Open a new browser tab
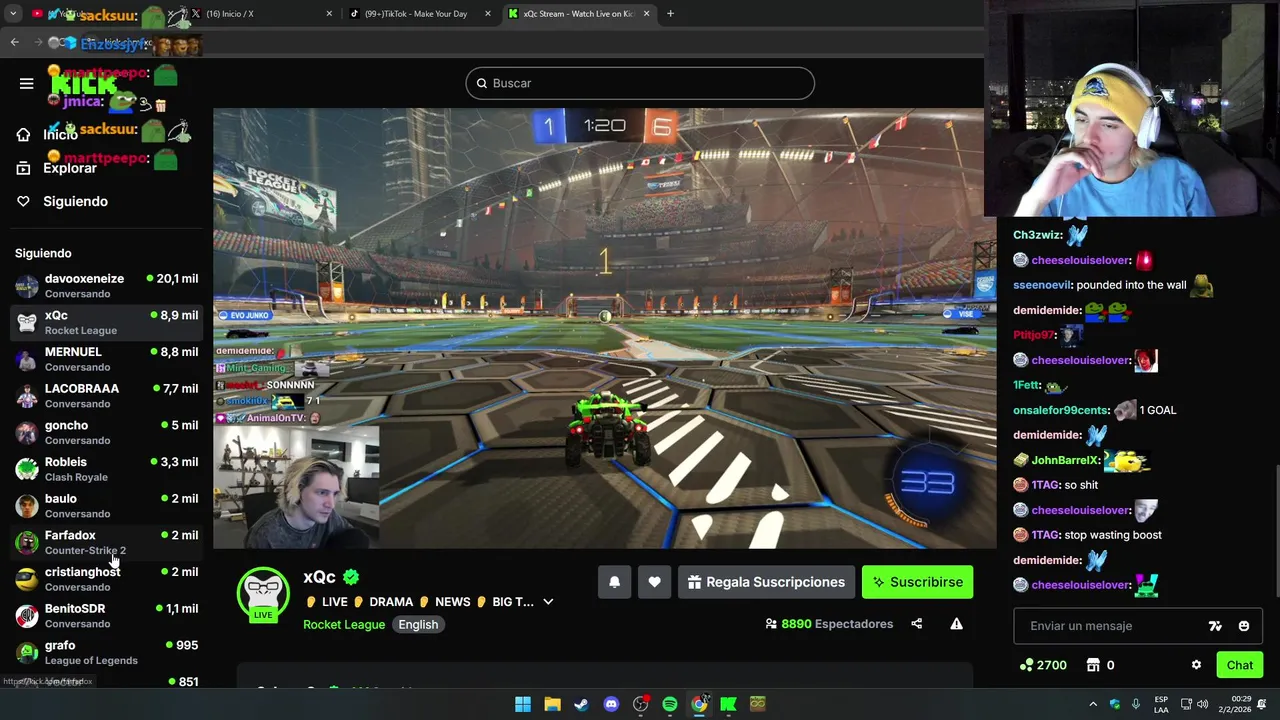 (670, 14)
